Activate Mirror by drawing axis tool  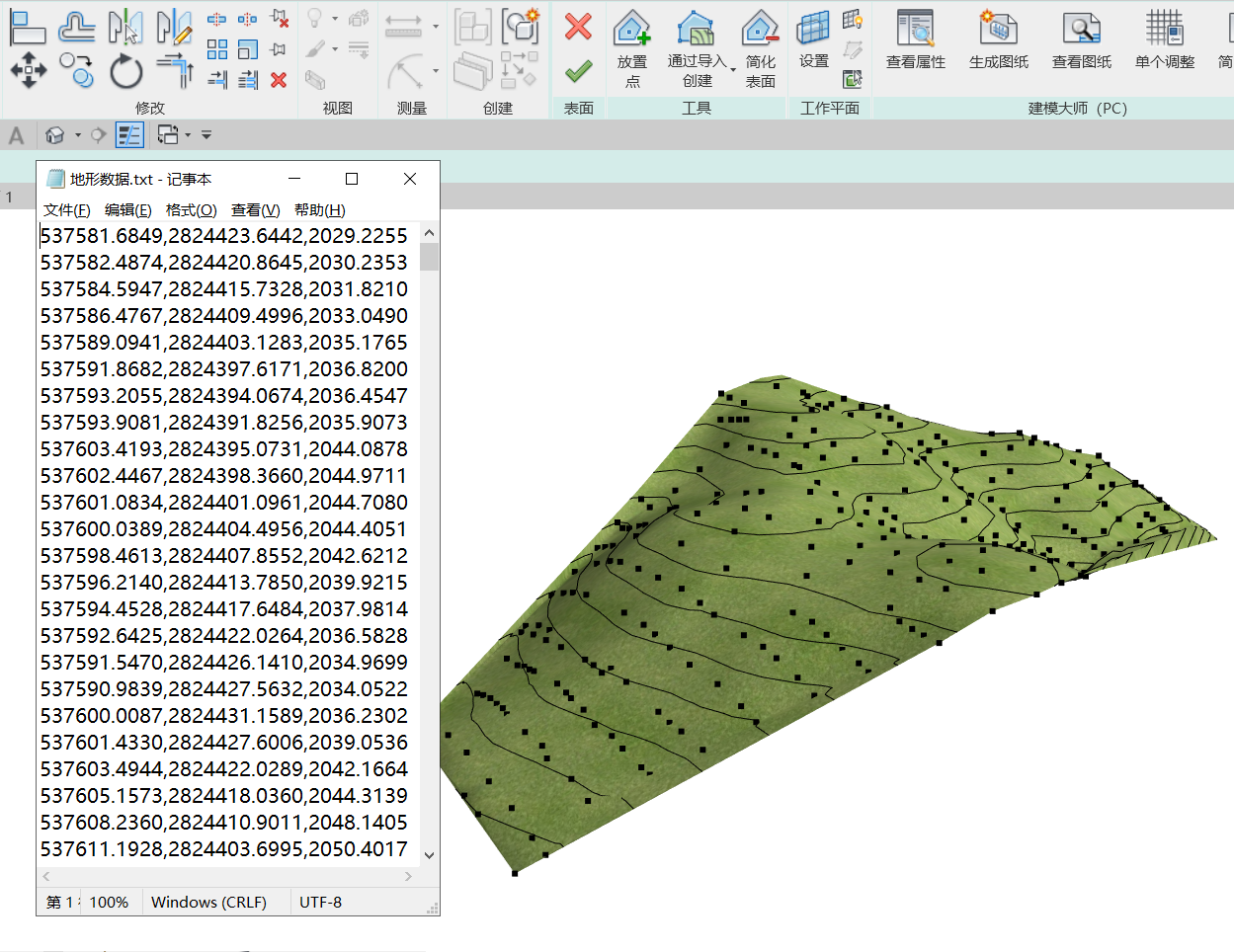click(x=175, y=27)
